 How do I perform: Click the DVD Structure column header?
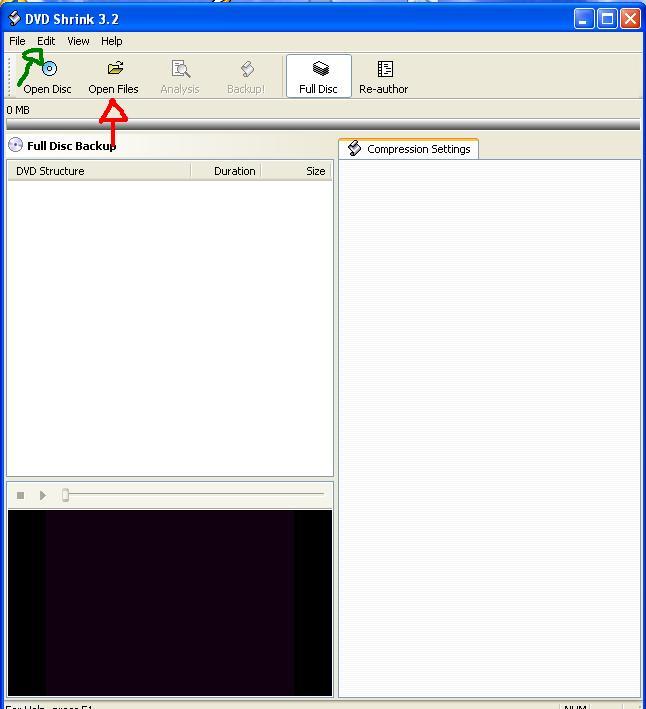99,171
